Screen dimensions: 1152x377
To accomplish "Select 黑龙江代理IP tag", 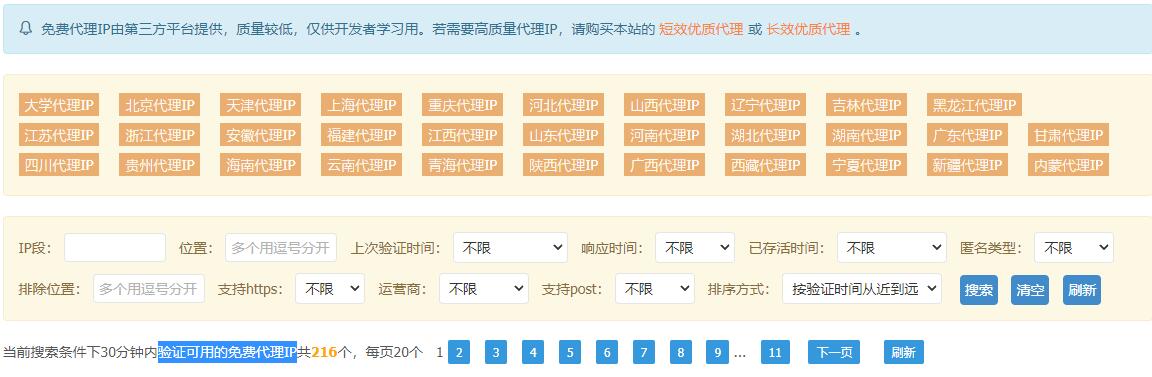I will point(974,105).
